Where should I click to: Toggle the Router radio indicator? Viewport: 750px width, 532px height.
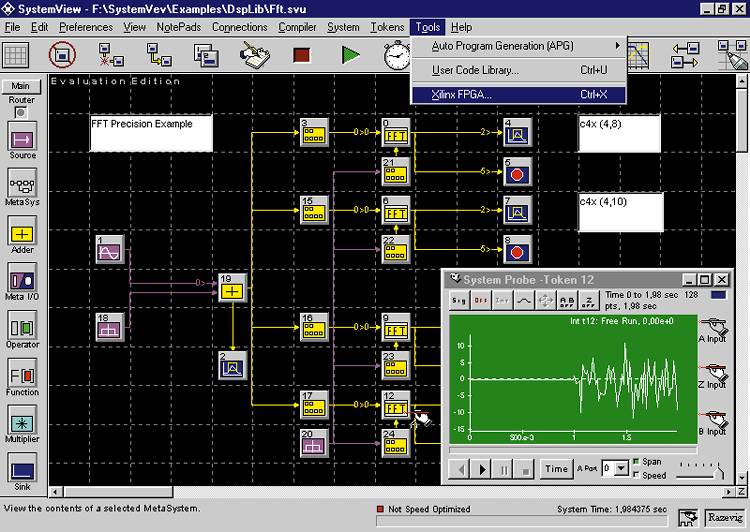(20, 113)
